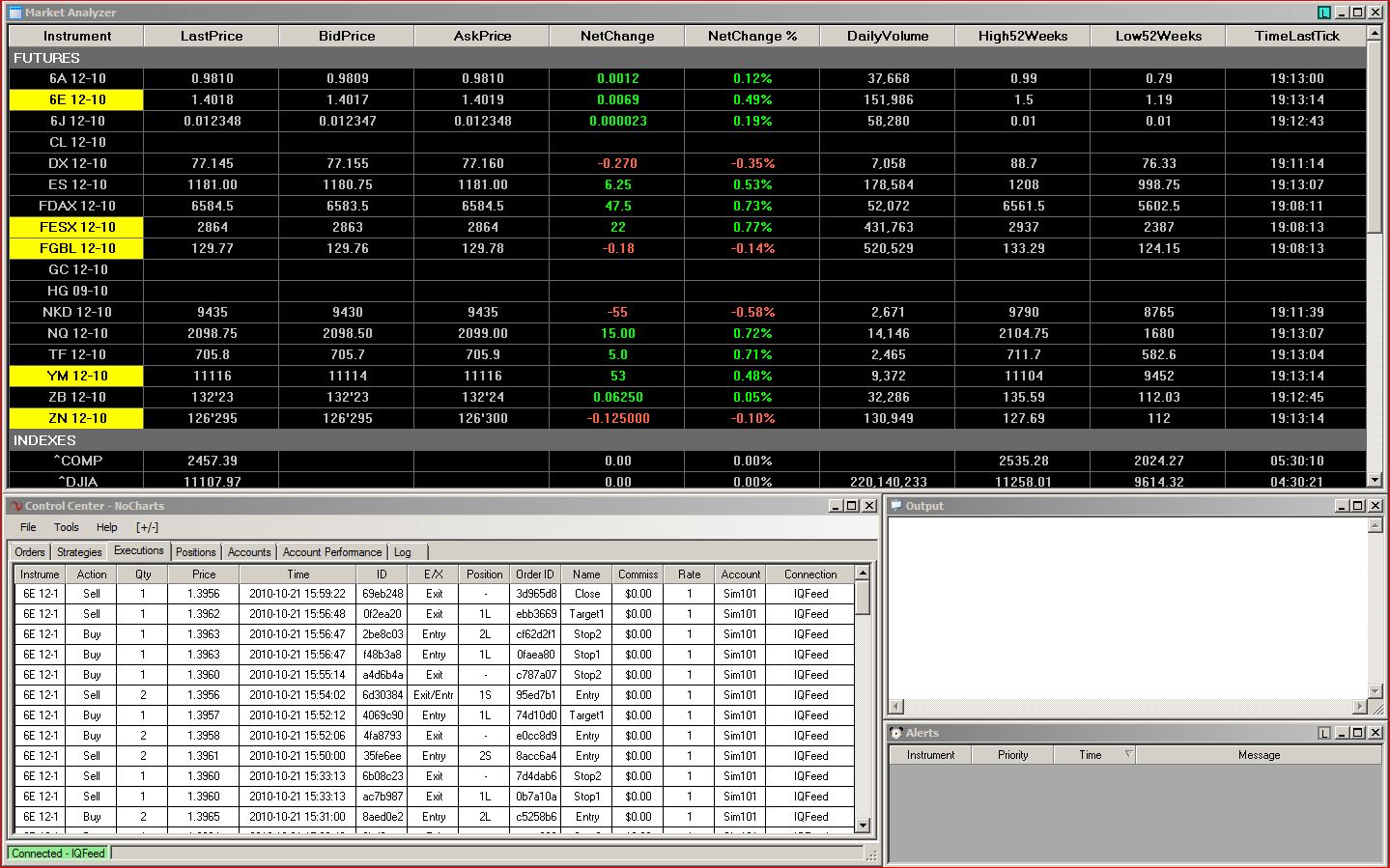Click the Market Analyzer scroll down arrow

[1375, 480]
